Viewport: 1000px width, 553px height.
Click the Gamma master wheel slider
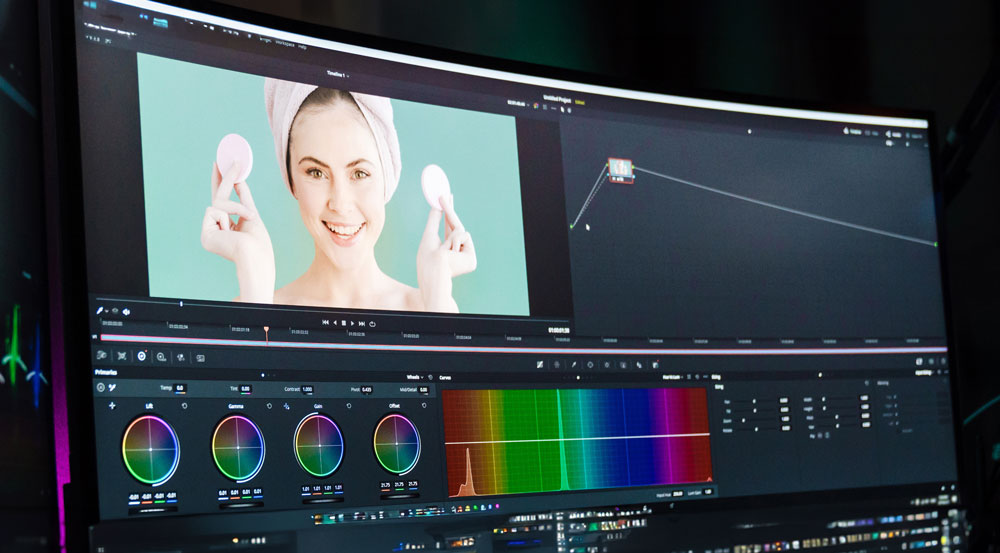pyautogui.click(x=239, y=506)
